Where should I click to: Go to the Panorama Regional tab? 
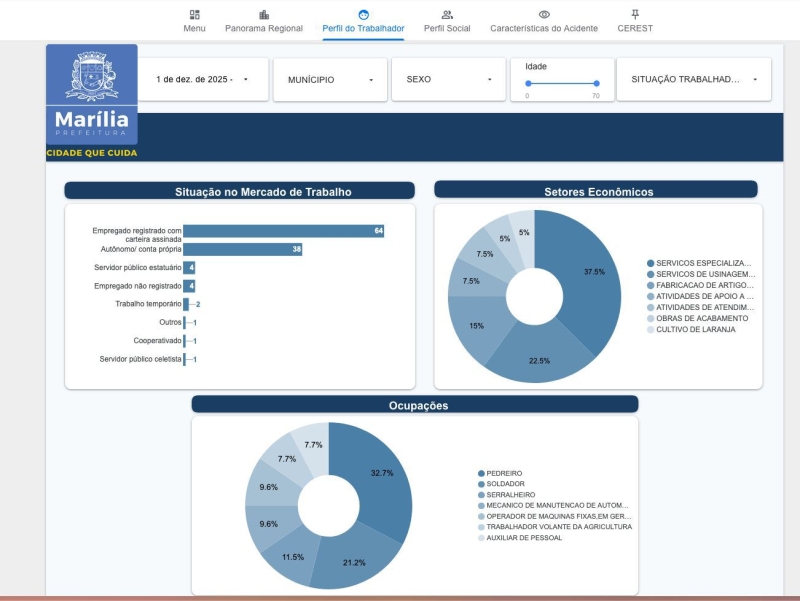click(x=264, y=28)
